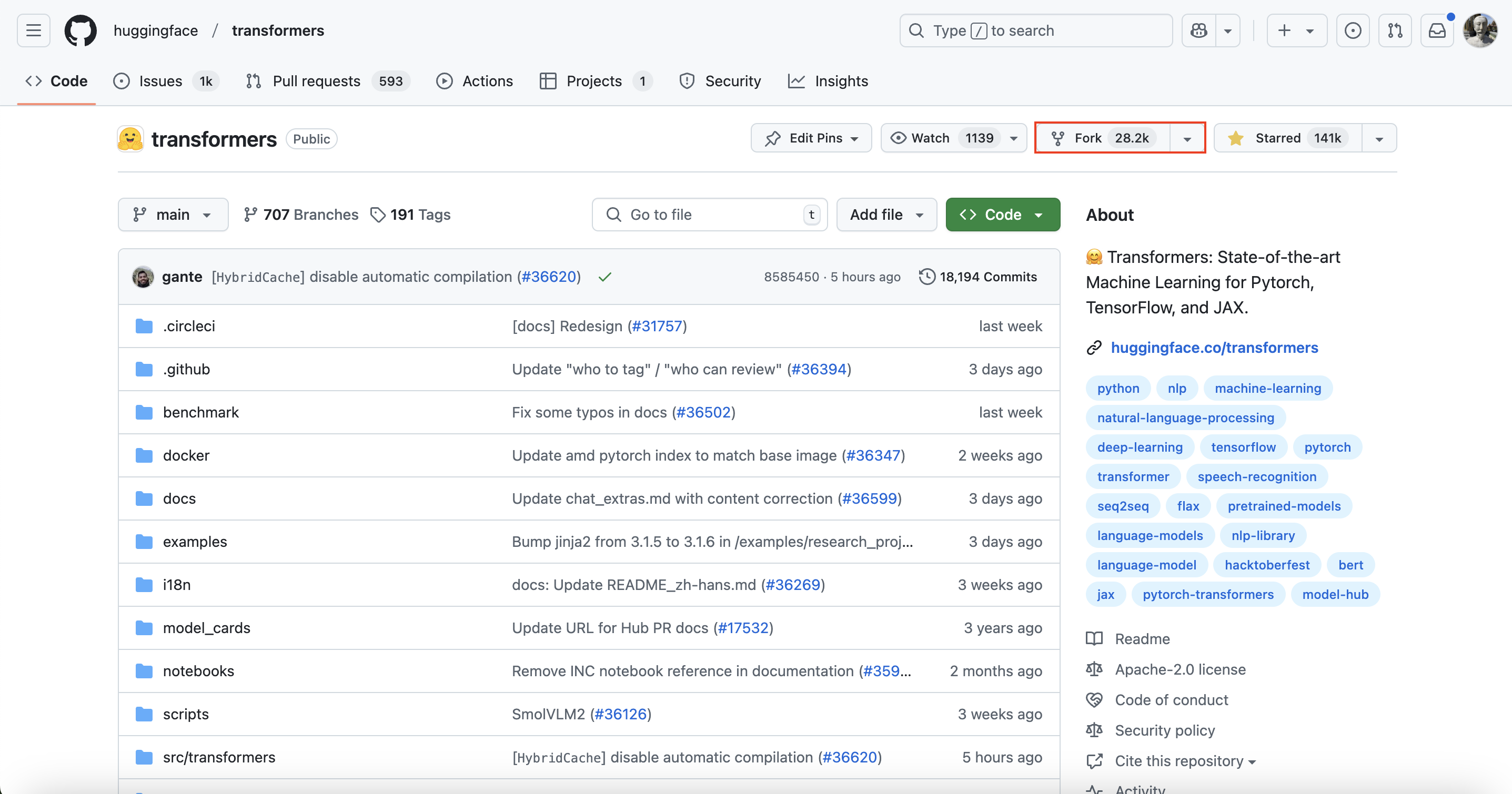Open the Copilot dropdown arrow

(1227, 30)
